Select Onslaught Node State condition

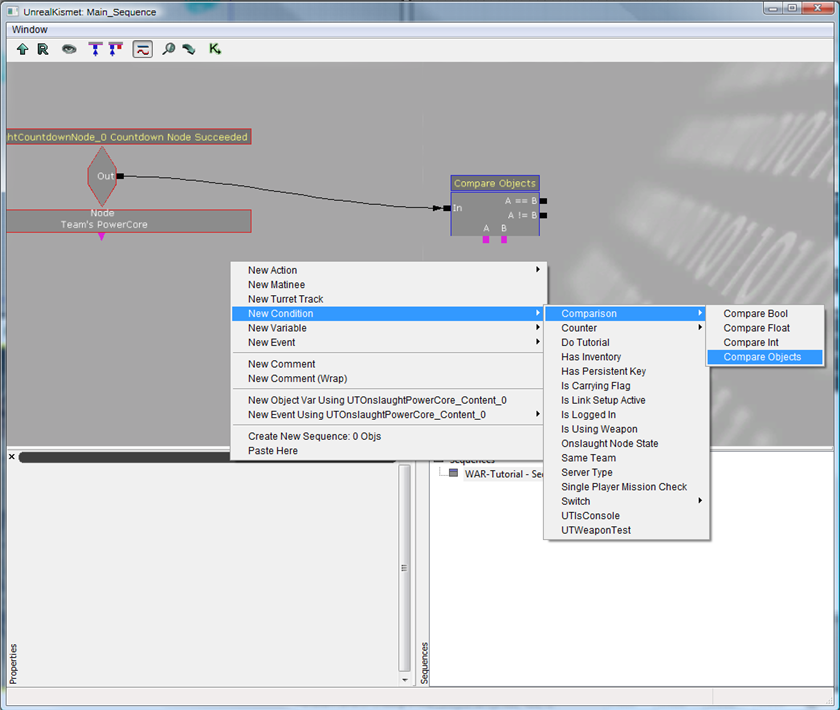pyautogui.click(x=626, y=444)
